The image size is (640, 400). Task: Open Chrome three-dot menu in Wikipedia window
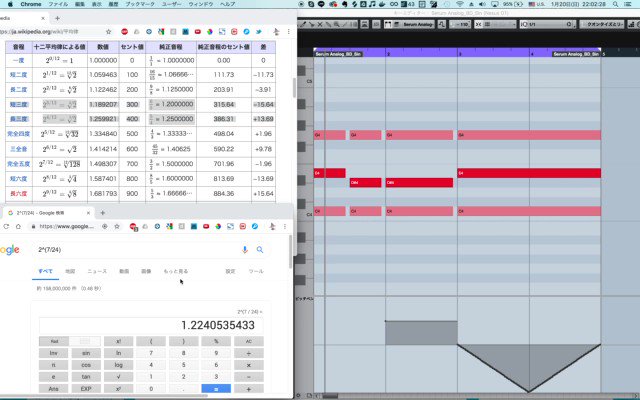coord(289,31)
